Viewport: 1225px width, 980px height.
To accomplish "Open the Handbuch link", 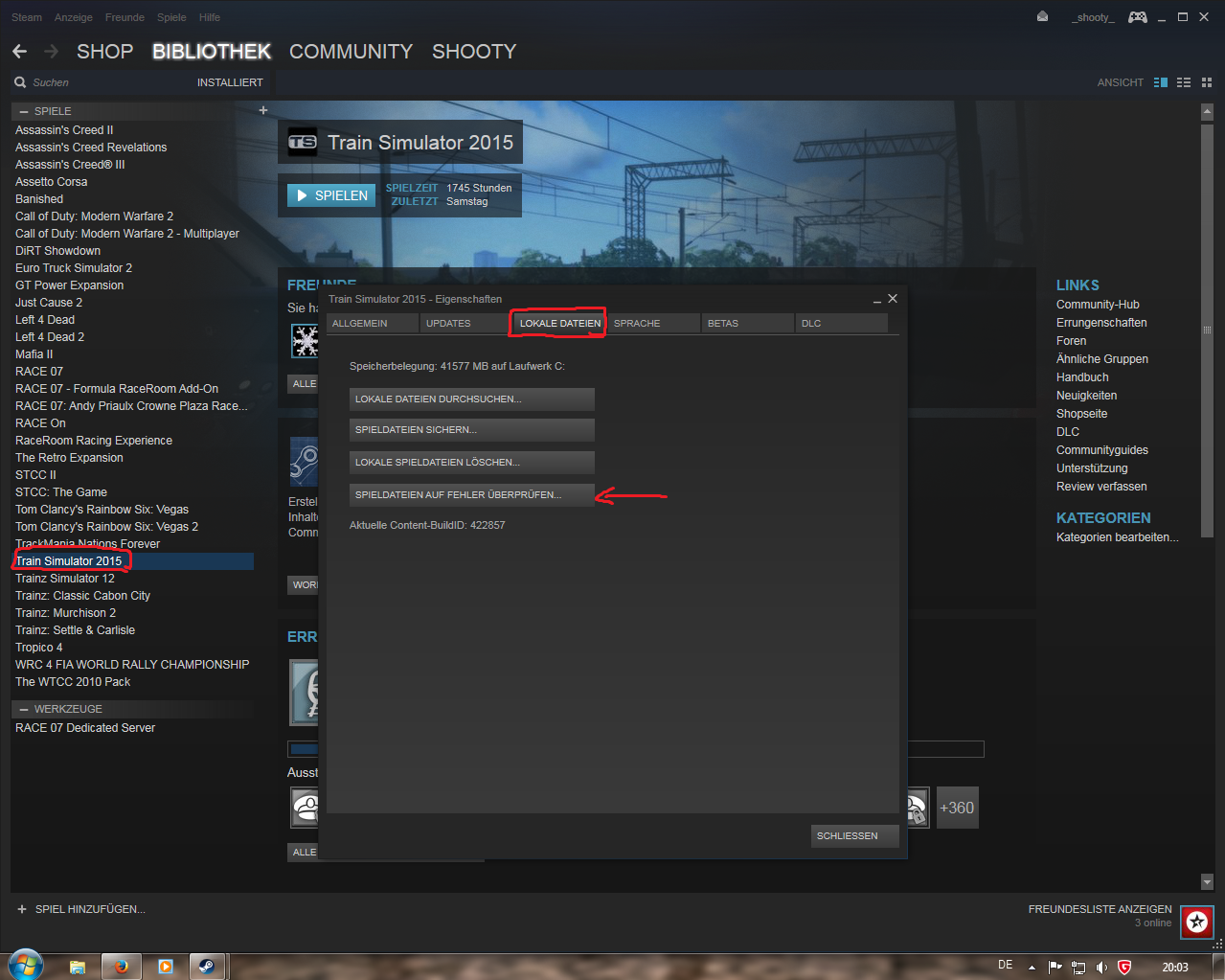I will tap(1082, 377).
